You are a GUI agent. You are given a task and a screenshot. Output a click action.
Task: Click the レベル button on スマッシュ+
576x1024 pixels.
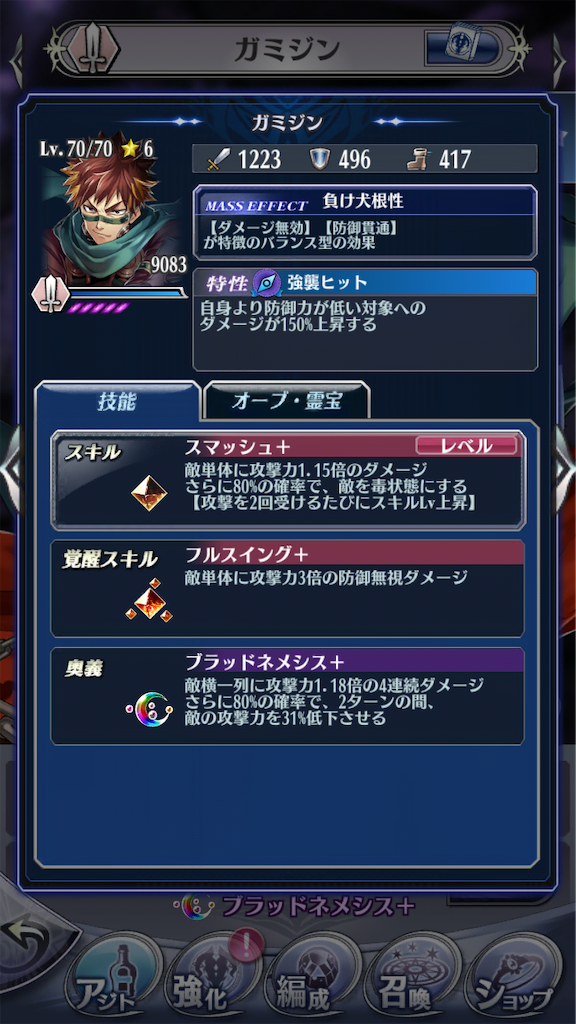466,446
